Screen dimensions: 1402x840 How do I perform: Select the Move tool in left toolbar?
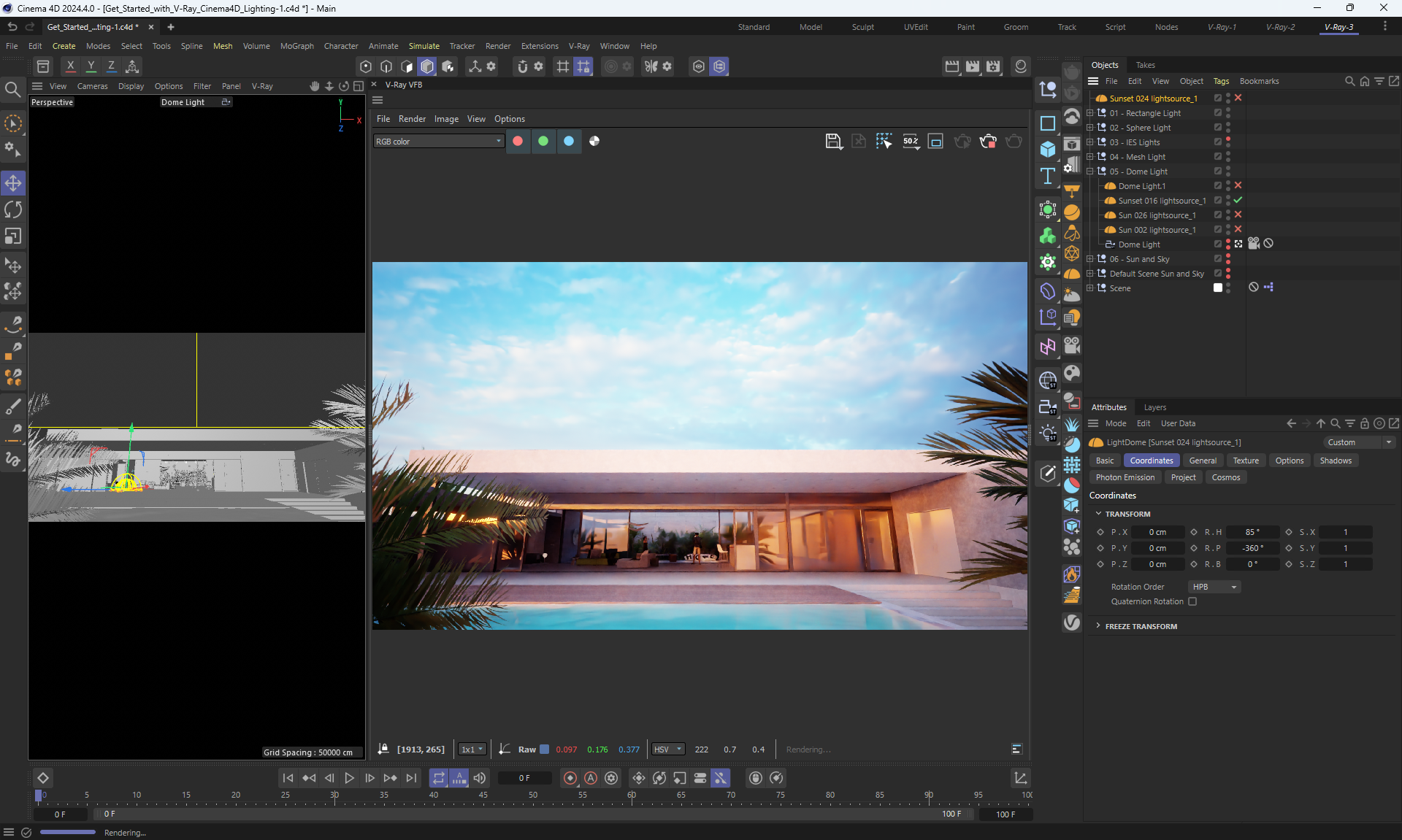tap(13, 182)
